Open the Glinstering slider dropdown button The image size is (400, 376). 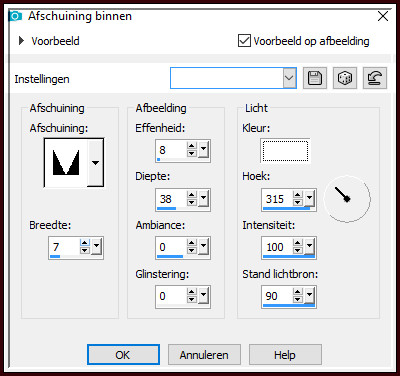point(203,295)
